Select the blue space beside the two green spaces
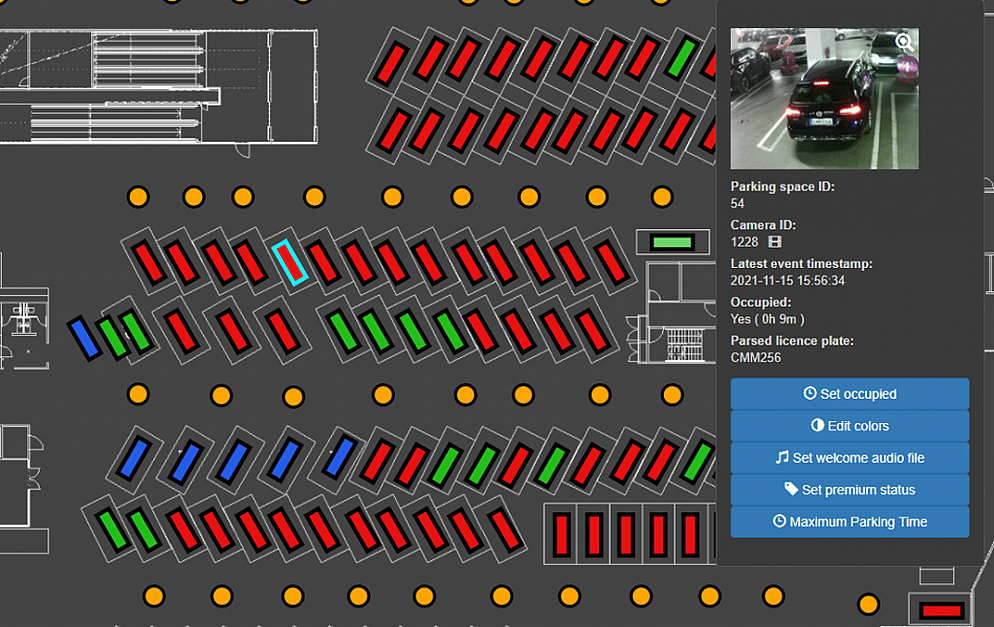Image resolution: width=994 pixels, height=627 pixels. point(84,338)
